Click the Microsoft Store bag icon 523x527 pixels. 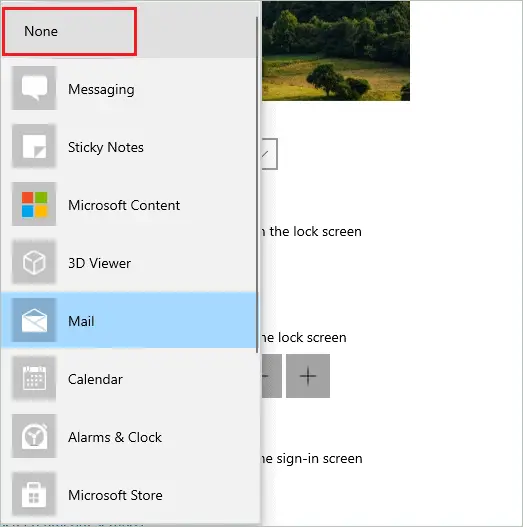(x=34, y=494)
